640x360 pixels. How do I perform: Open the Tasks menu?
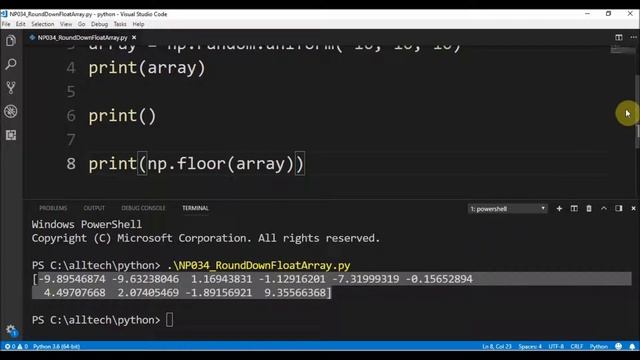click(120, 24)
